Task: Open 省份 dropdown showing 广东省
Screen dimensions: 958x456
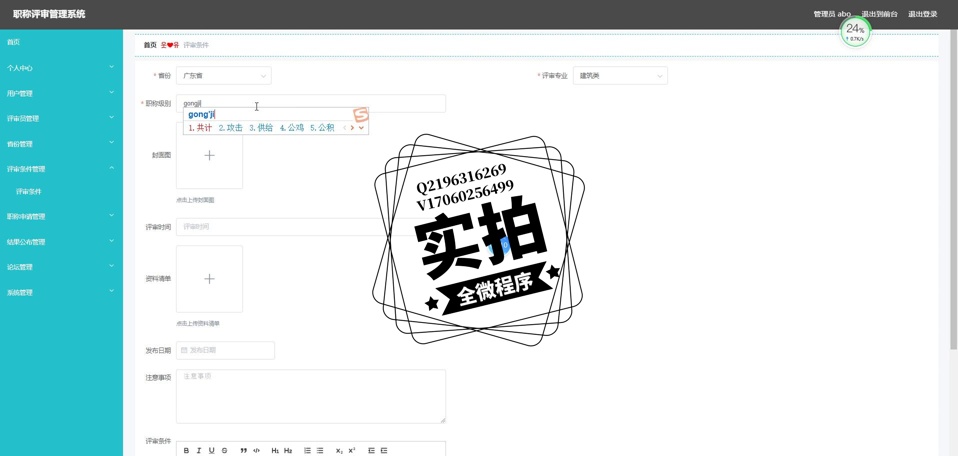Action: [224, 76]
